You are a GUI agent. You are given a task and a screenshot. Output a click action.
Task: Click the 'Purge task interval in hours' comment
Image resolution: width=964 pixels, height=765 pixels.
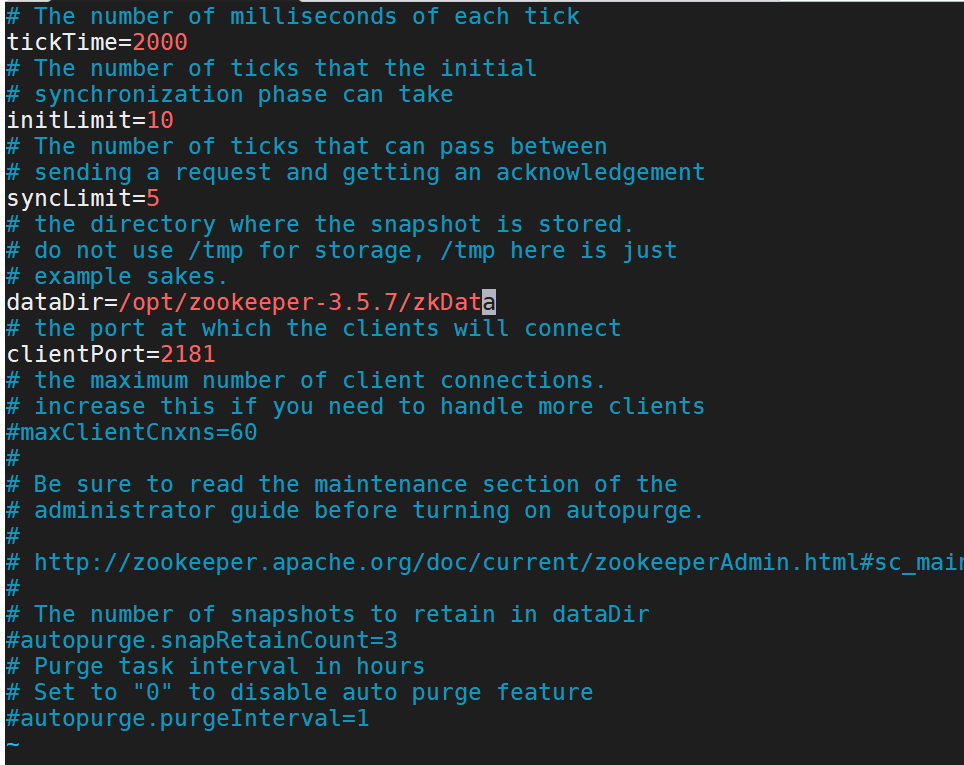[215, 667]
